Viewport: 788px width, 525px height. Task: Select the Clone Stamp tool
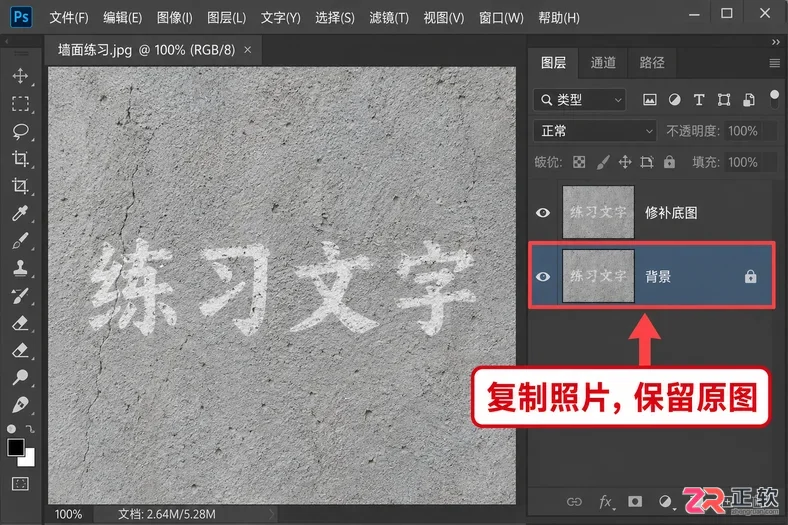tap(20, 268)
